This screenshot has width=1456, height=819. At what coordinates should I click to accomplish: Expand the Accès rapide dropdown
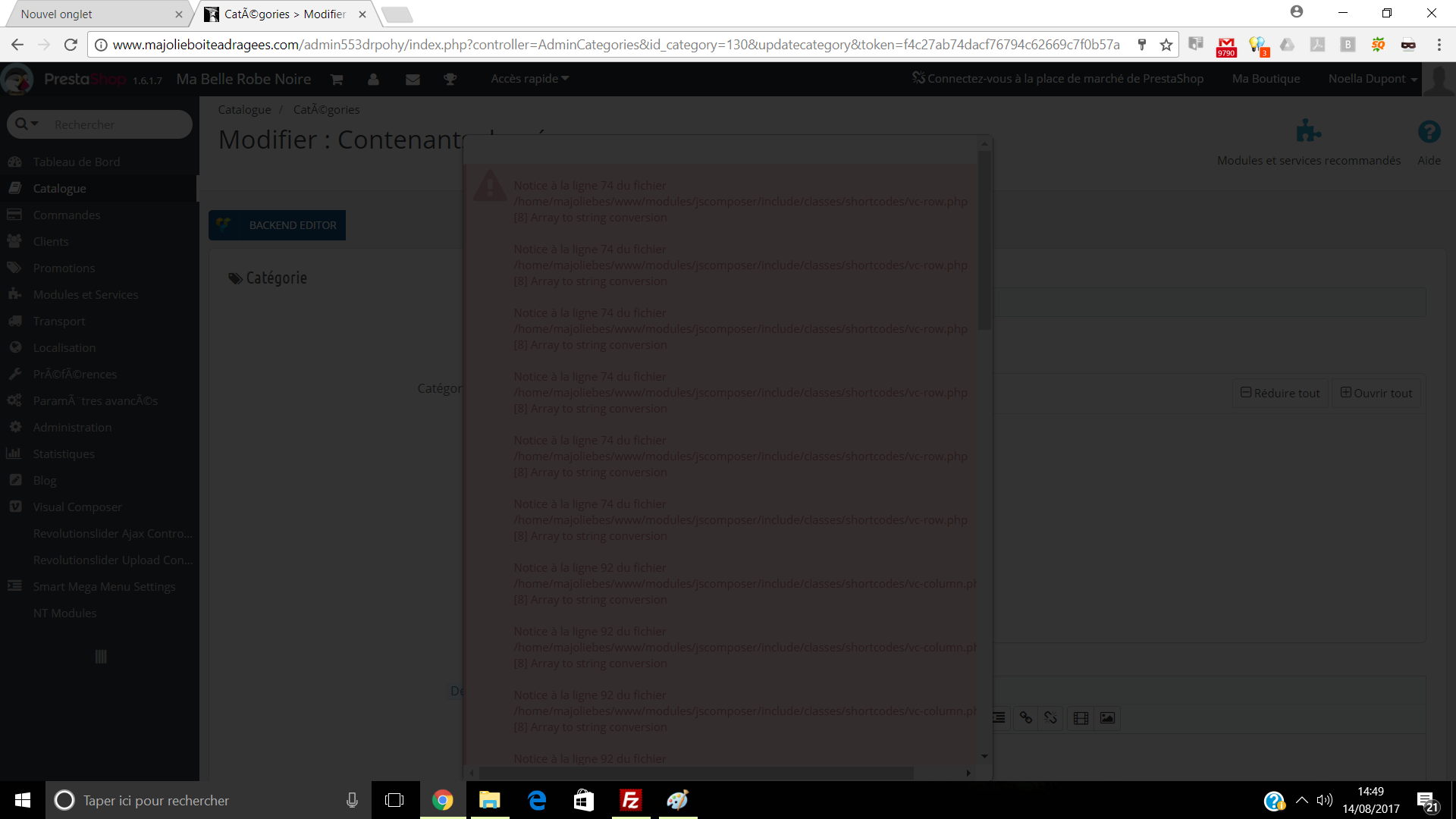[529, 79]
